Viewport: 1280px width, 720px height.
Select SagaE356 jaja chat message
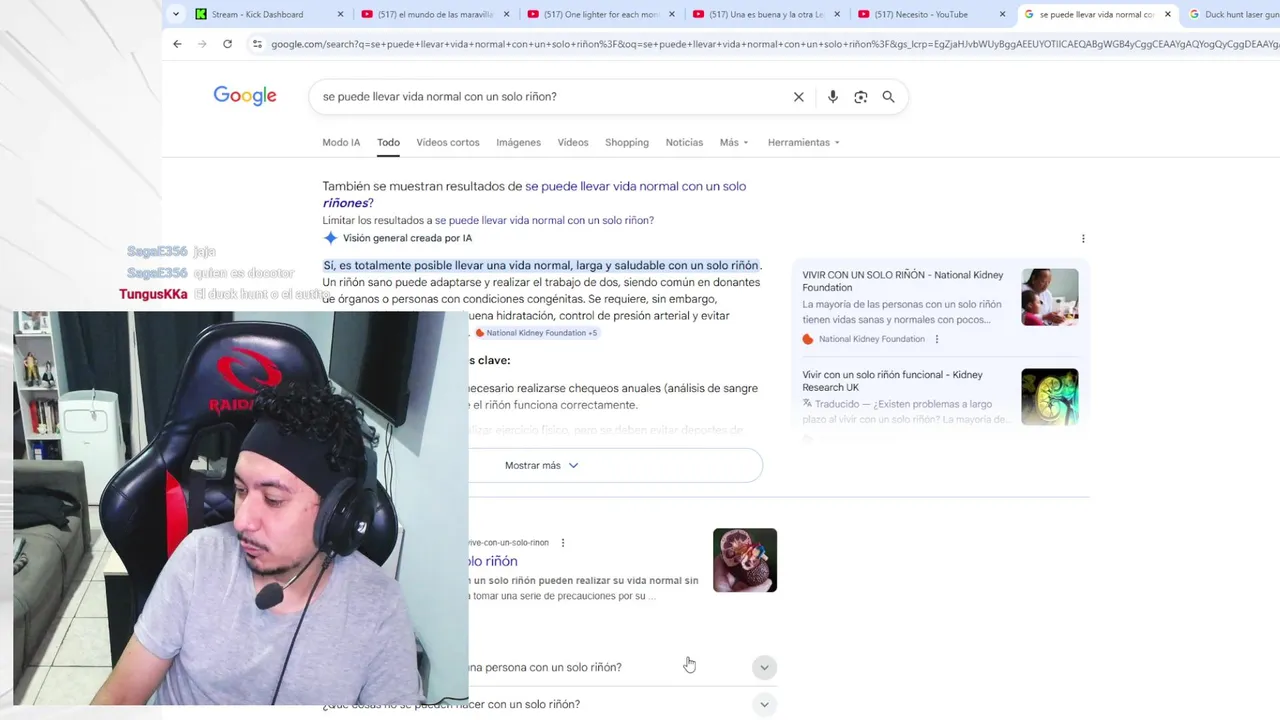171,251
